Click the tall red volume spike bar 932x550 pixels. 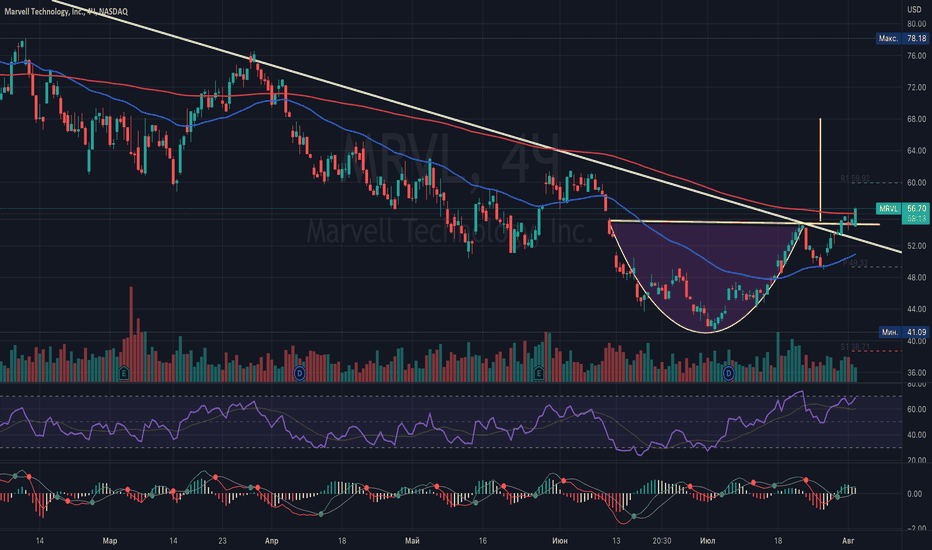[131, 334]
